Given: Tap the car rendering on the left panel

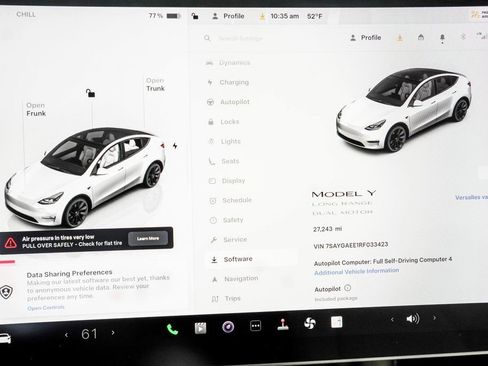Looking at the screenshot, I should coord(85,177).
